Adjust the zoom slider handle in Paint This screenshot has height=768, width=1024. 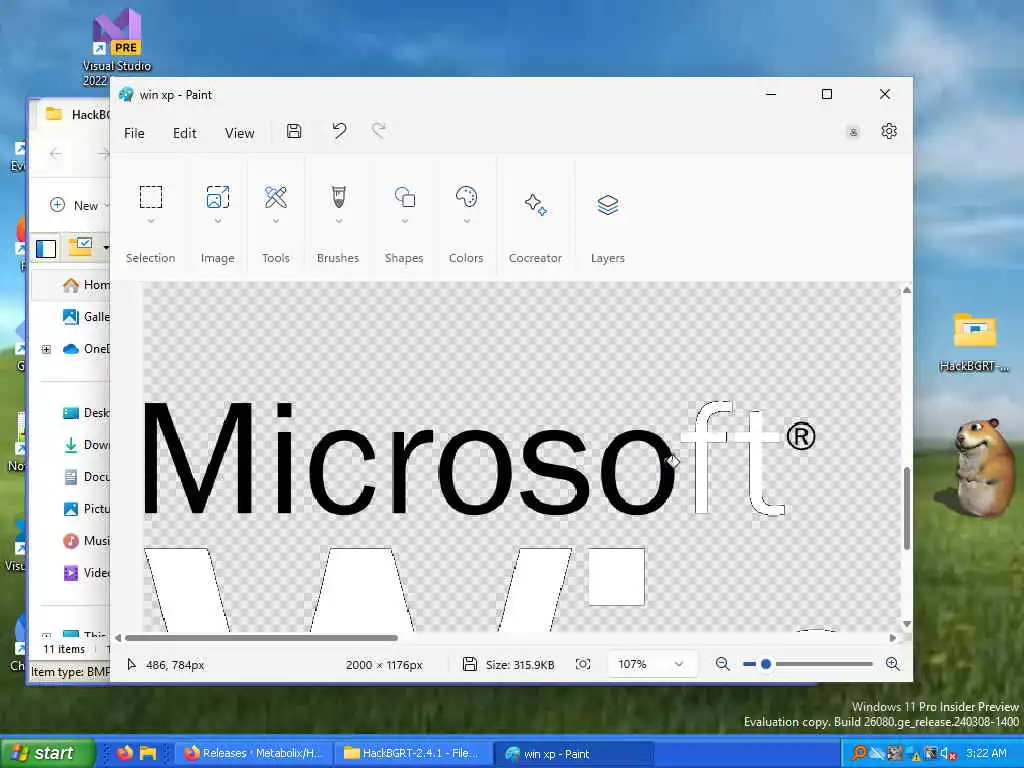(x=765, y=664)
